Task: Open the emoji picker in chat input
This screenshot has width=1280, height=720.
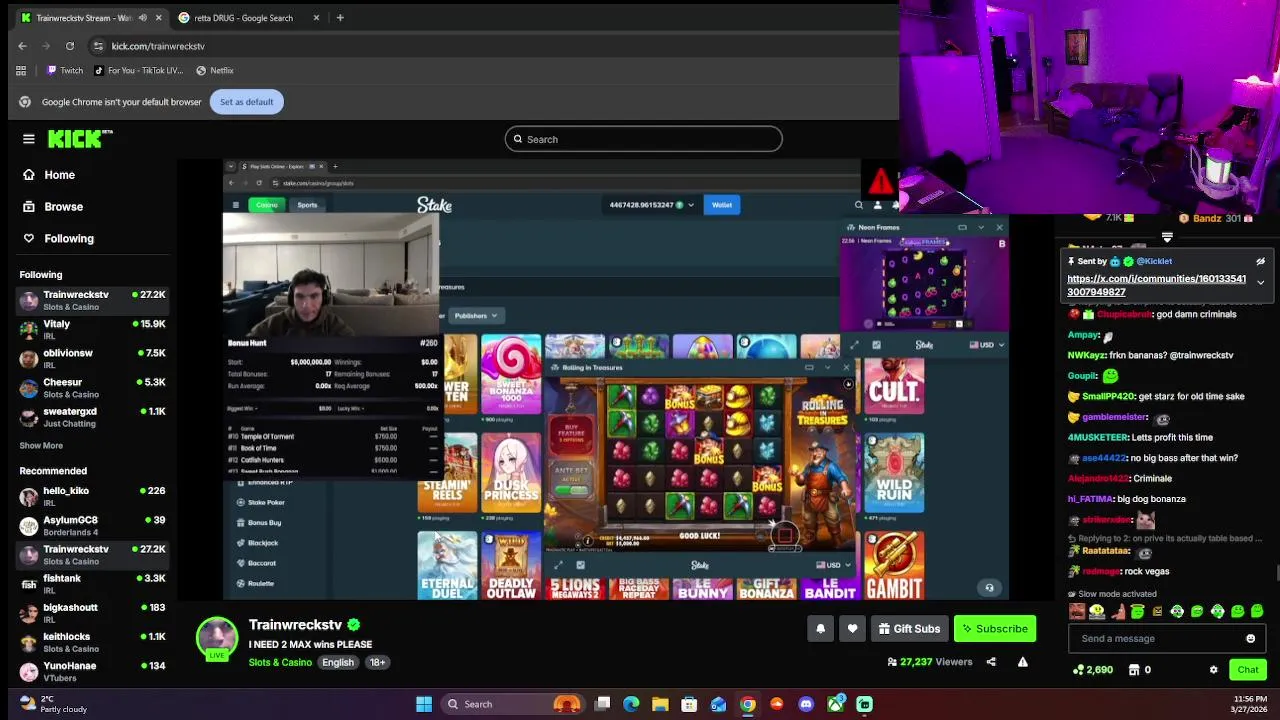Action: point(1250,639)
